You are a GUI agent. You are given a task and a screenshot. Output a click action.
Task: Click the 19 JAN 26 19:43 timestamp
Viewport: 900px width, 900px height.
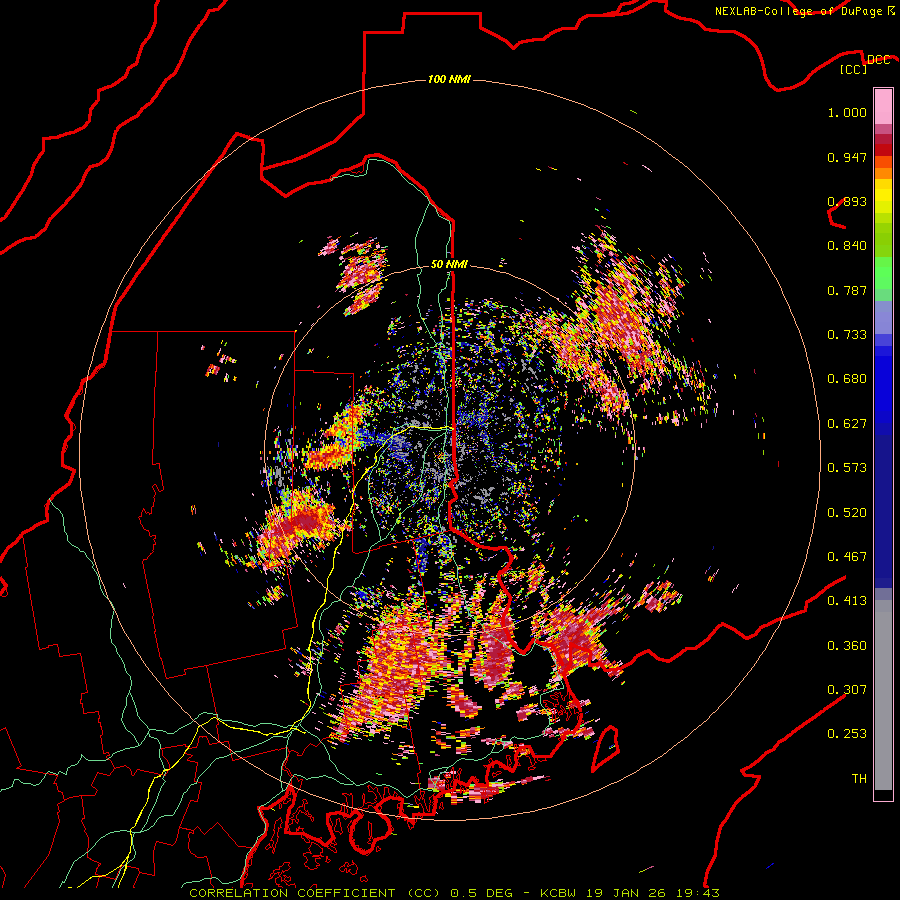pyautogui.click(x=653, y=893)
